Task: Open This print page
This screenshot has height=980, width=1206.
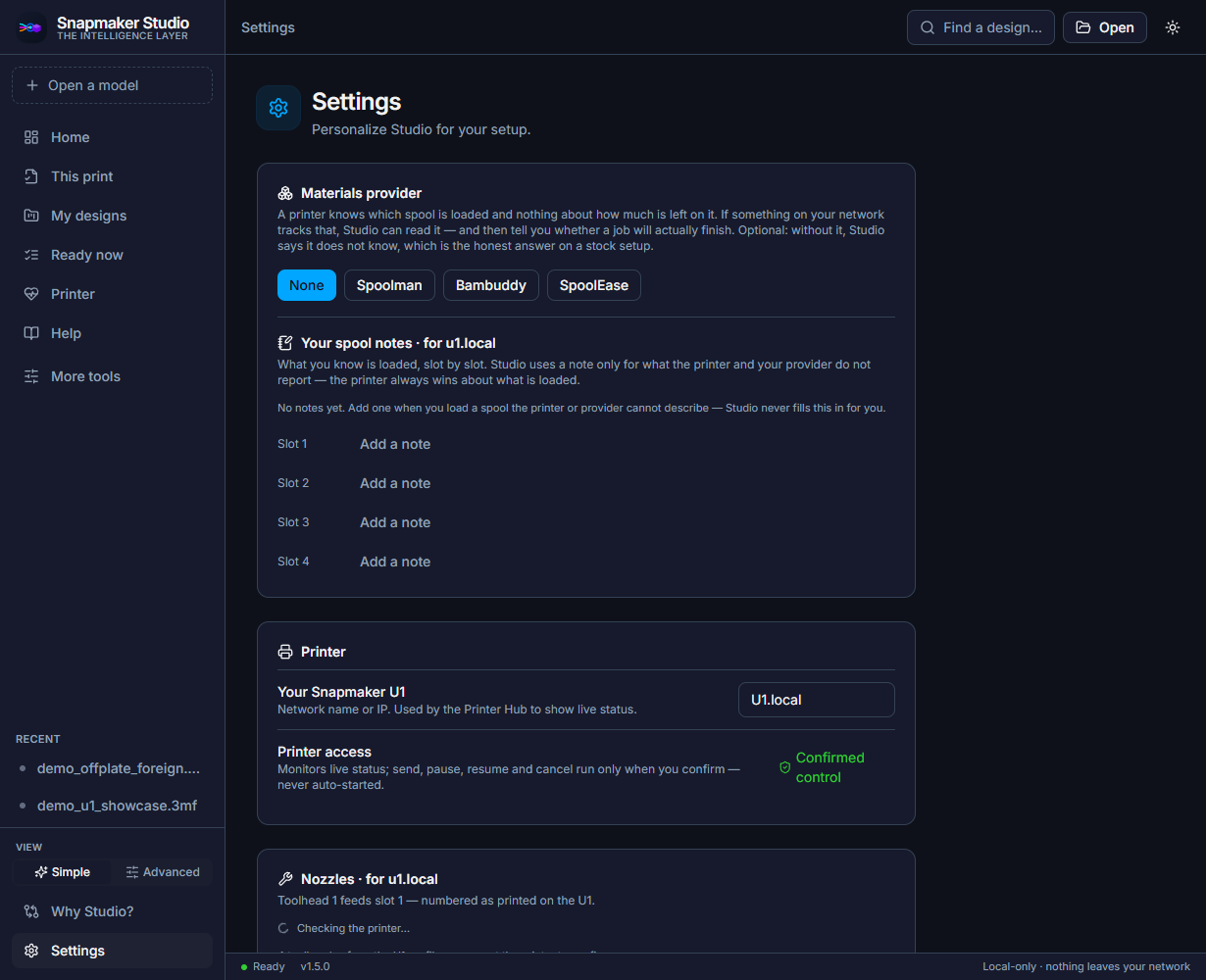Action: [112, 176]
